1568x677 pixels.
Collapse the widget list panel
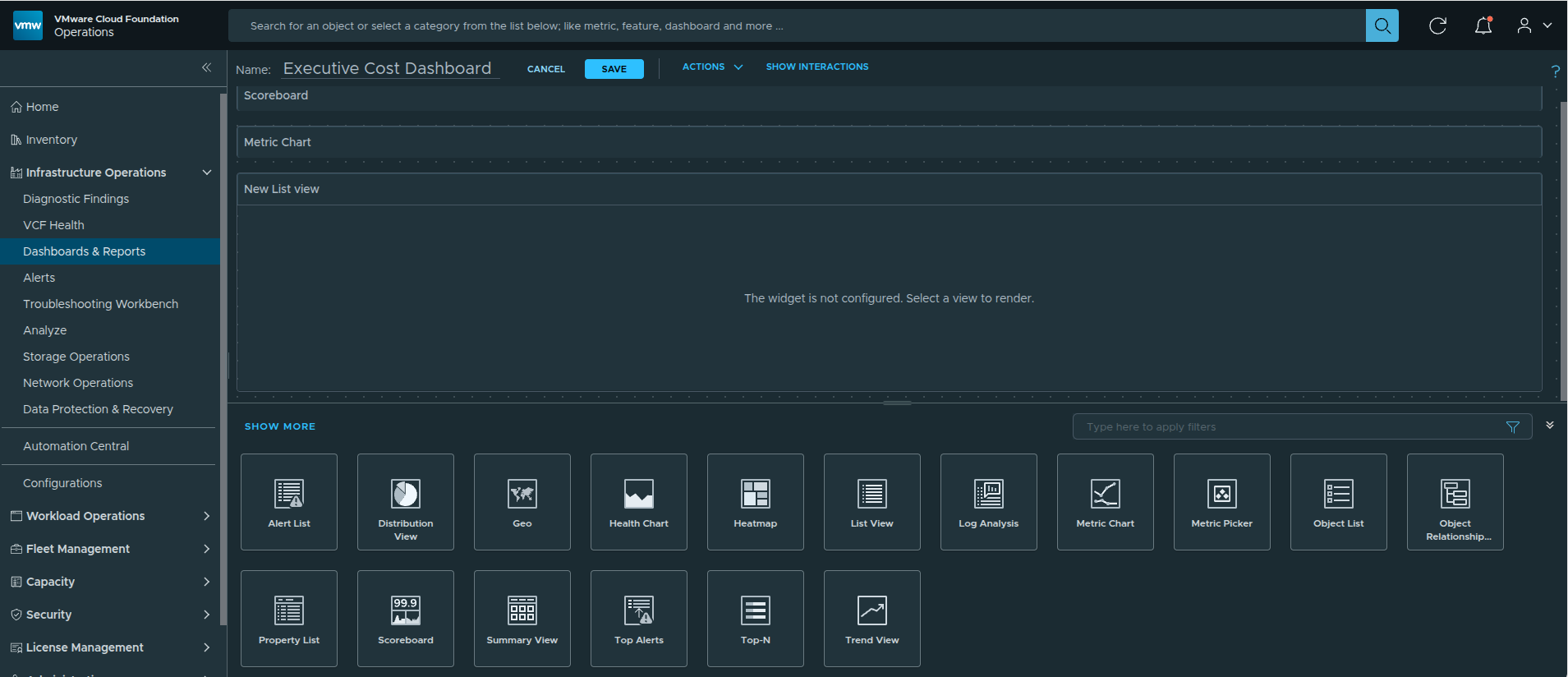[x=1550, y=425]
